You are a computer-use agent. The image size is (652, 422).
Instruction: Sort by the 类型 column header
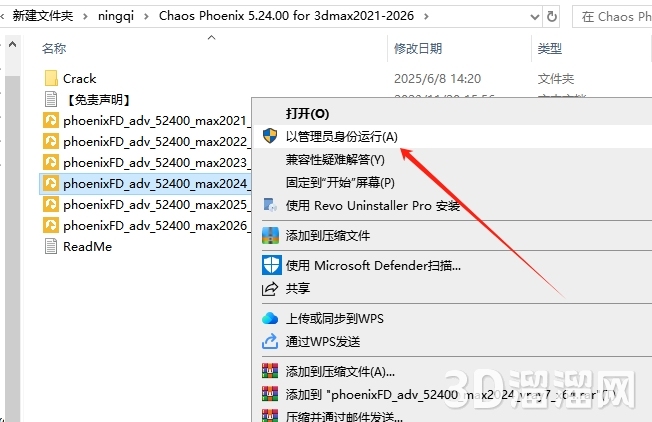coord(550,48)
